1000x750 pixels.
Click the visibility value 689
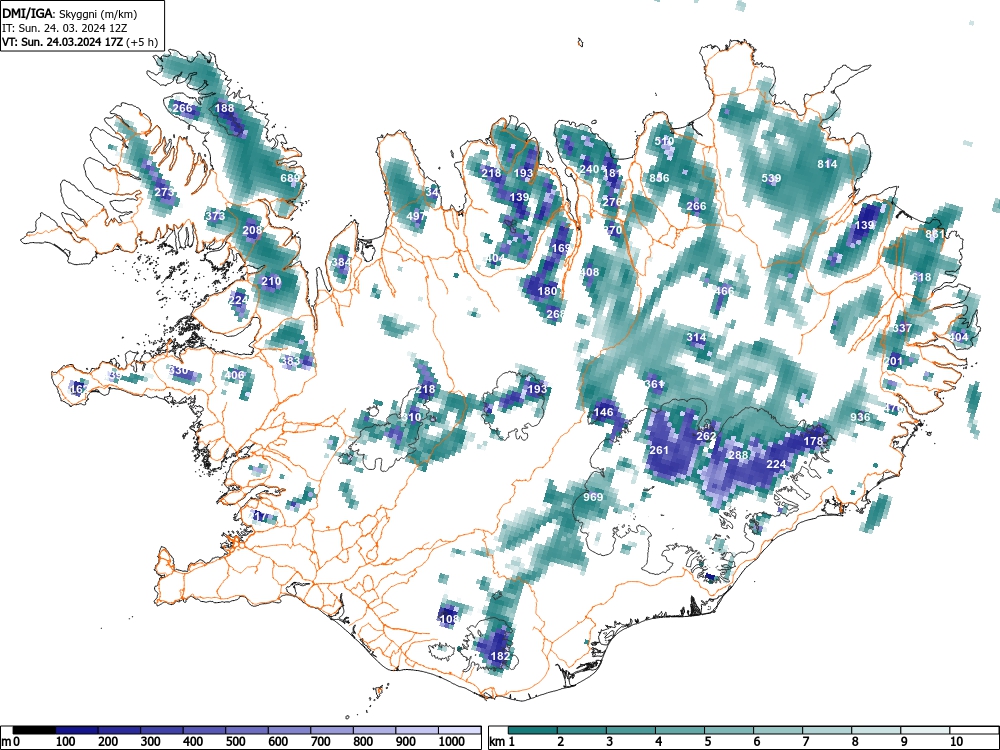290,178
